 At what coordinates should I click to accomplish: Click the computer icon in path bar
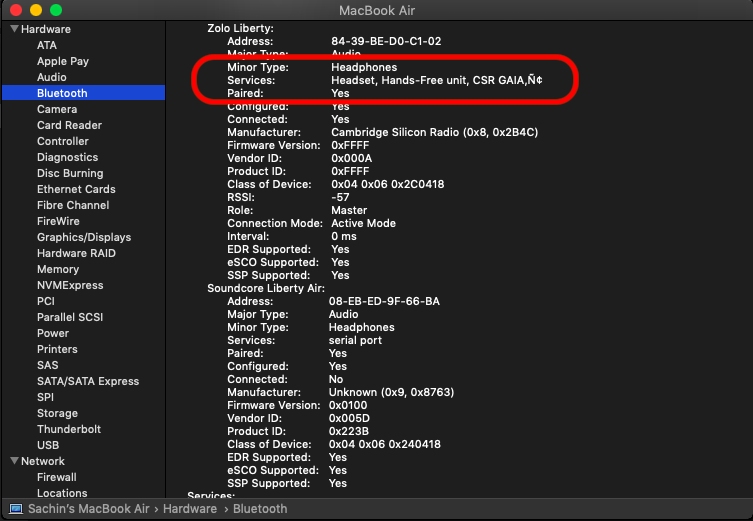point(16,509)
